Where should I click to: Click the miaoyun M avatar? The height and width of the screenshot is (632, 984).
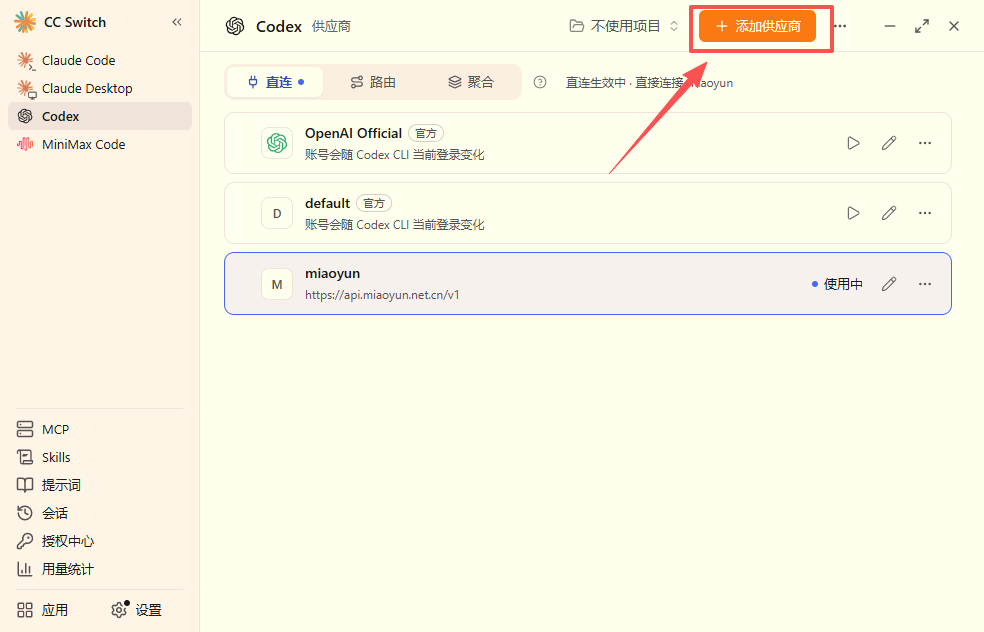point(277,284)
